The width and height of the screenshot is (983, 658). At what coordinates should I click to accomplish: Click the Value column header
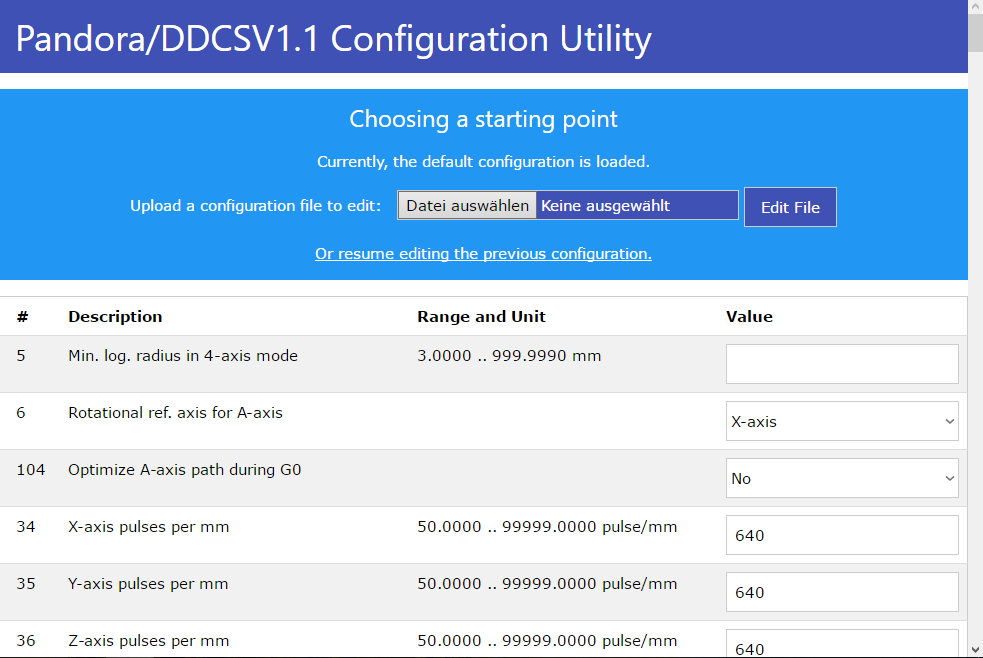tap(749, 316)
